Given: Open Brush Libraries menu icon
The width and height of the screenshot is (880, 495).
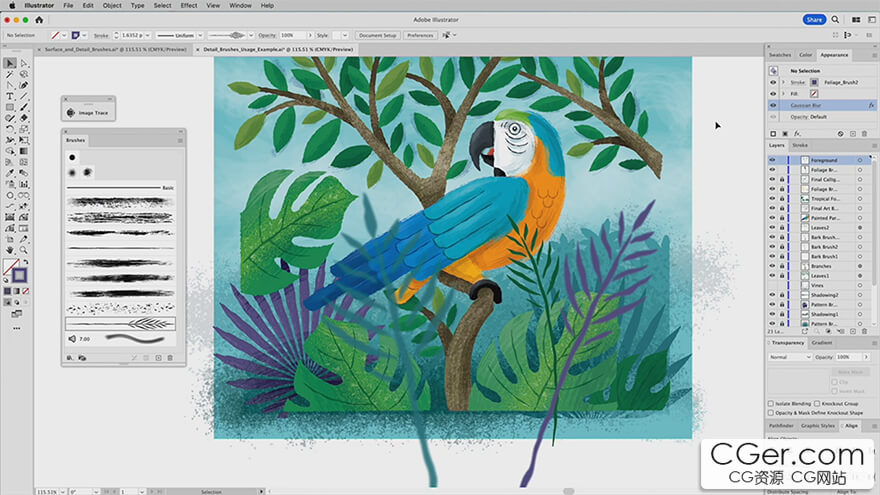Looking at the screenshot, I should [70, 358].
